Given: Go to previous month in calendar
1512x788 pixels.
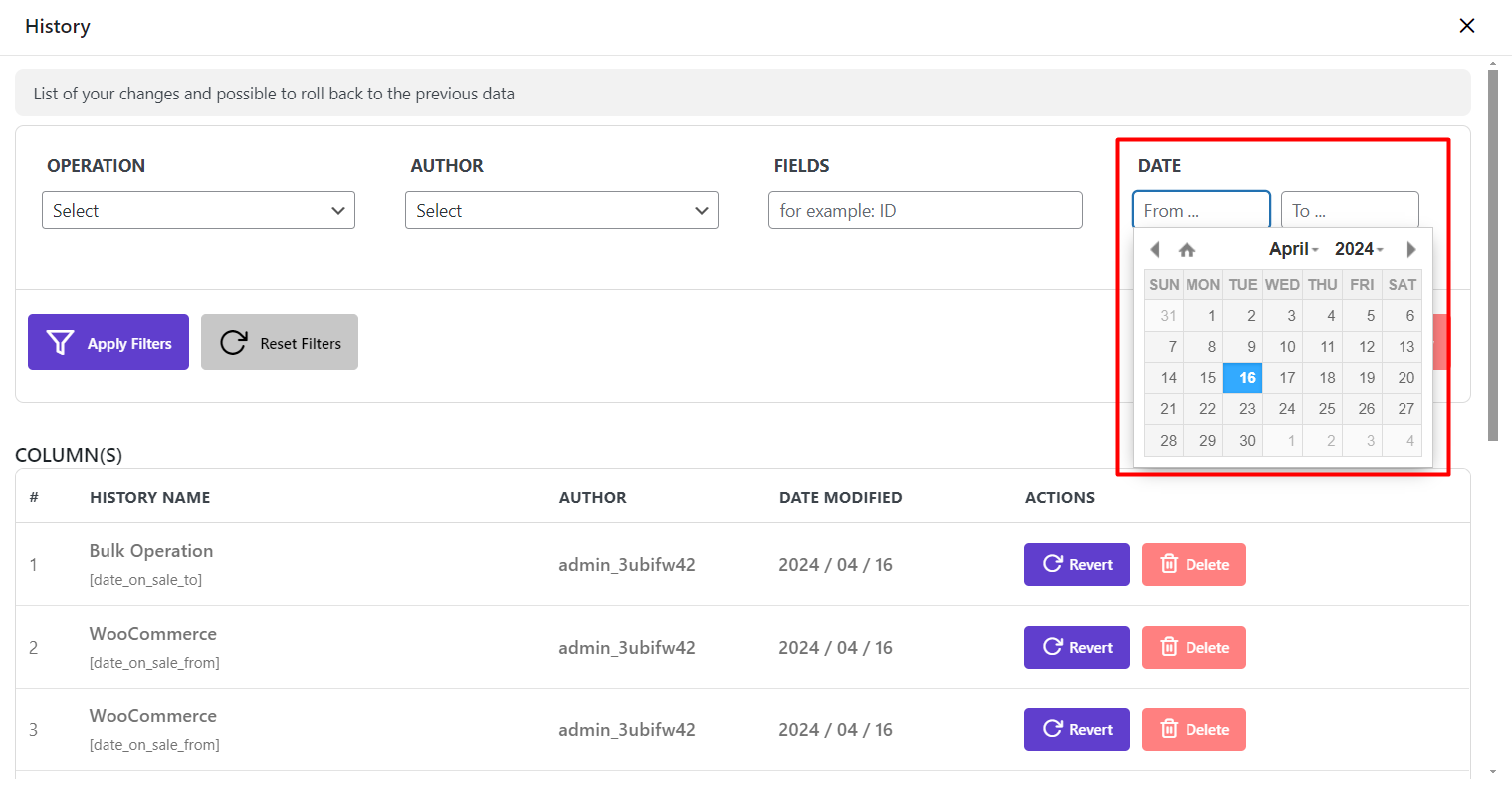Looking at the screenshot, I should pos(1155,249).
